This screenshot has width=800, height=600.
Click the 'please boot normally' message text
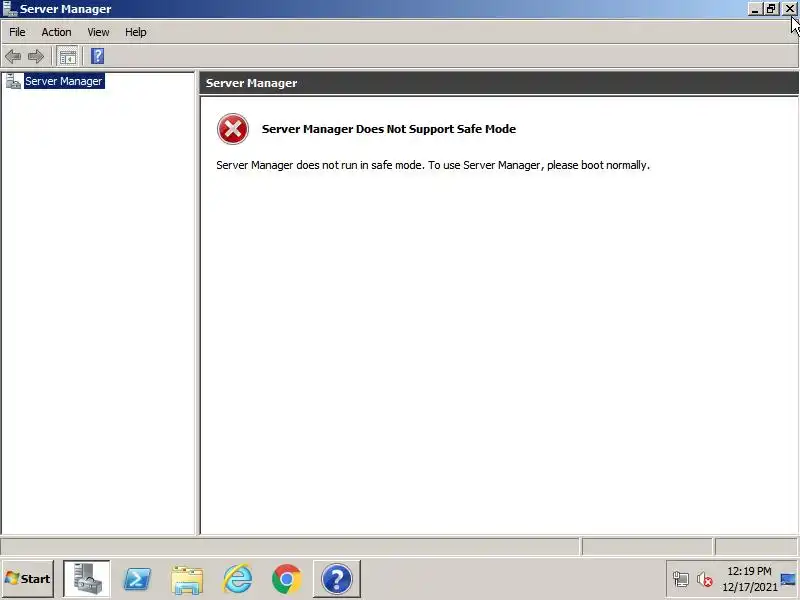point(598,165)
